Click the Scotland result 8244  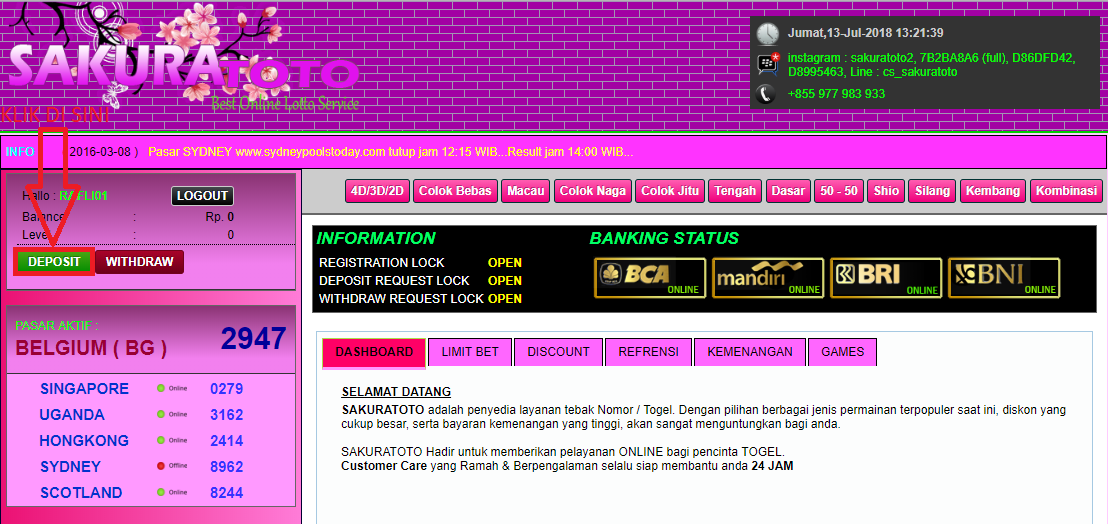[227, 493]
